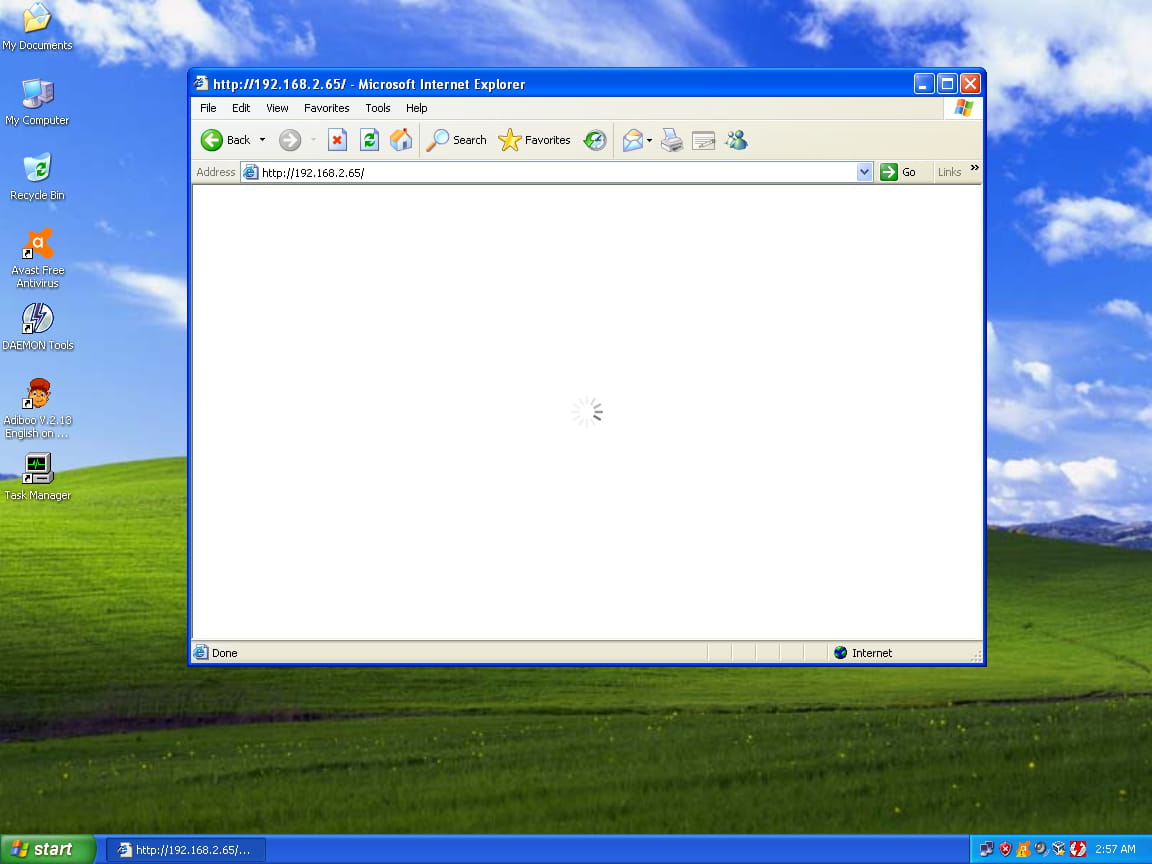Image resolution: width=1152 pixels, height=864 pixels.
Task: Click the window resize grip in status bar
Action: (976, 656)
